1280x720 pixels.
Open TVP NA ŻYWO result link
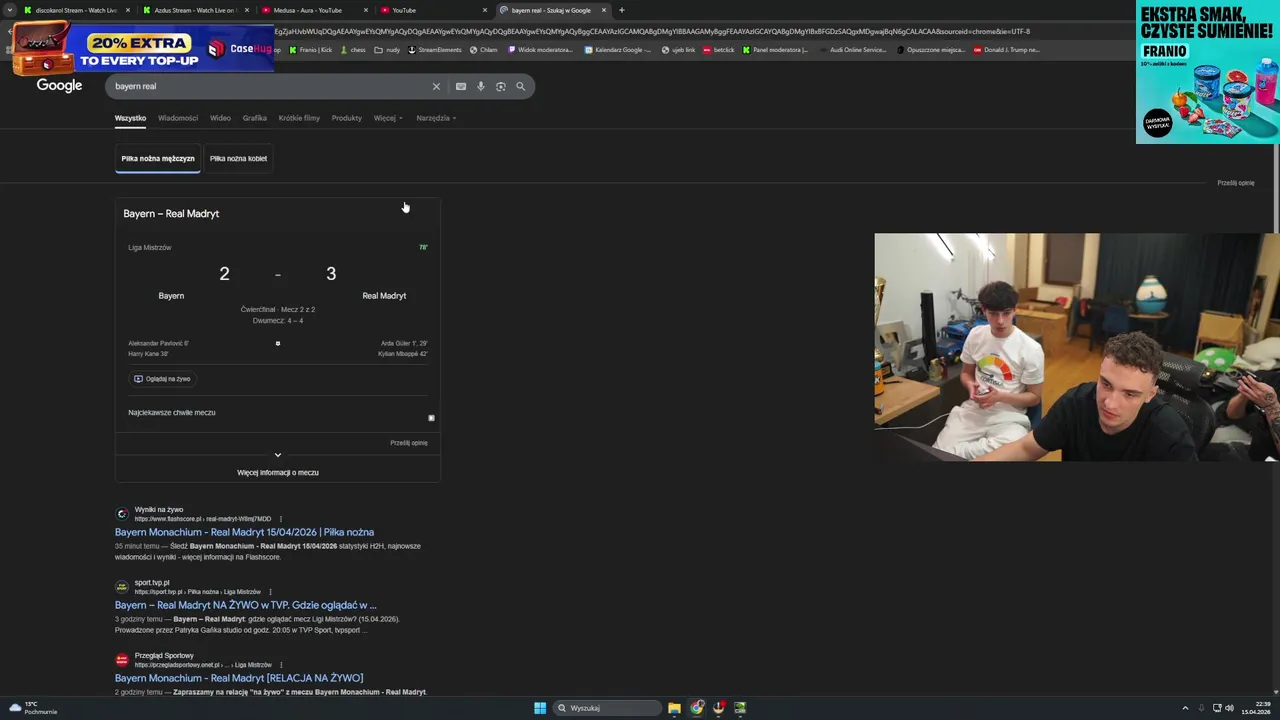[x=245, y=605]
